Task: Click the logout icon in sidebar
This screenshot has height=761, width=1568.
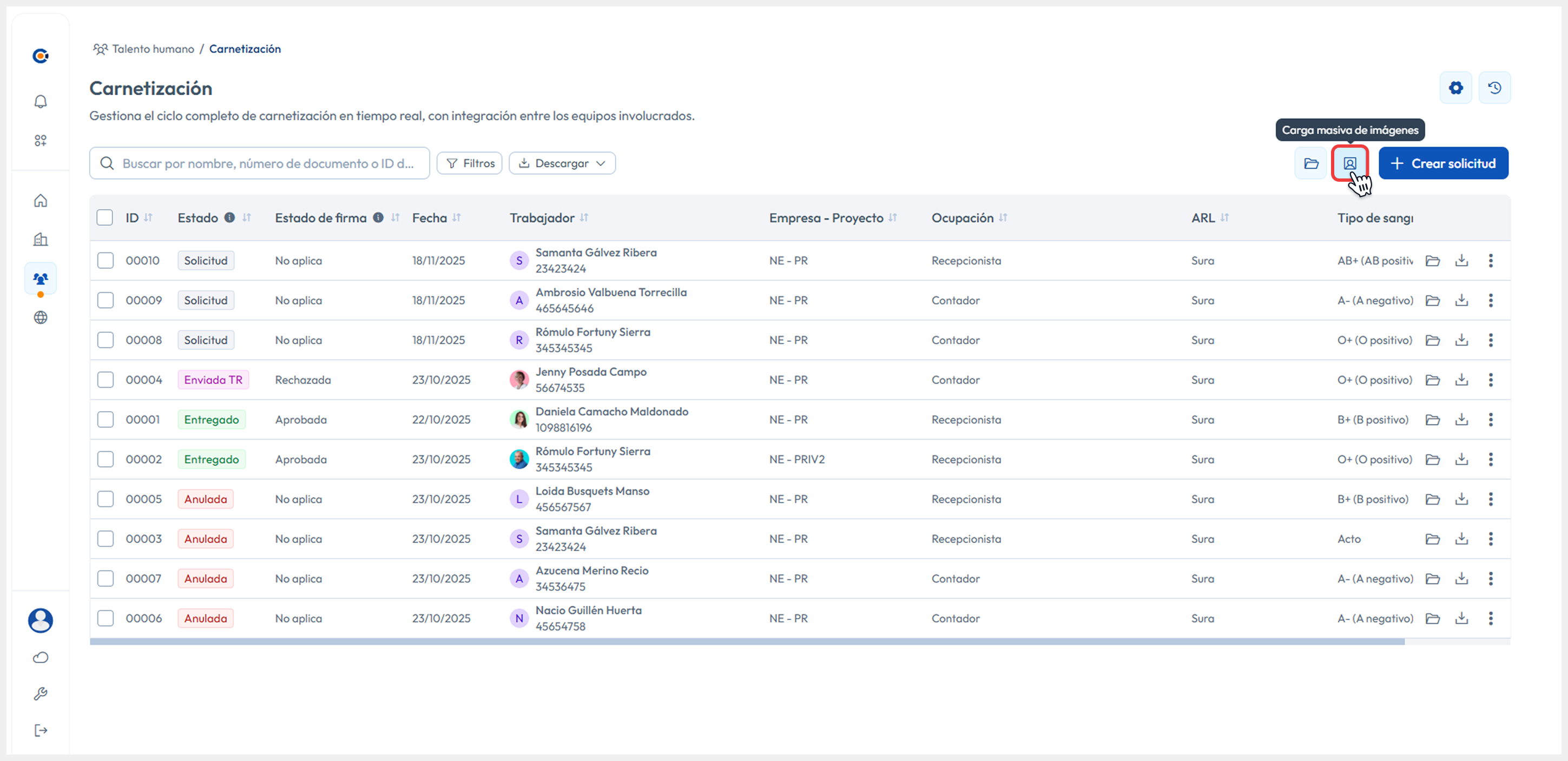Action: [40, 730]
